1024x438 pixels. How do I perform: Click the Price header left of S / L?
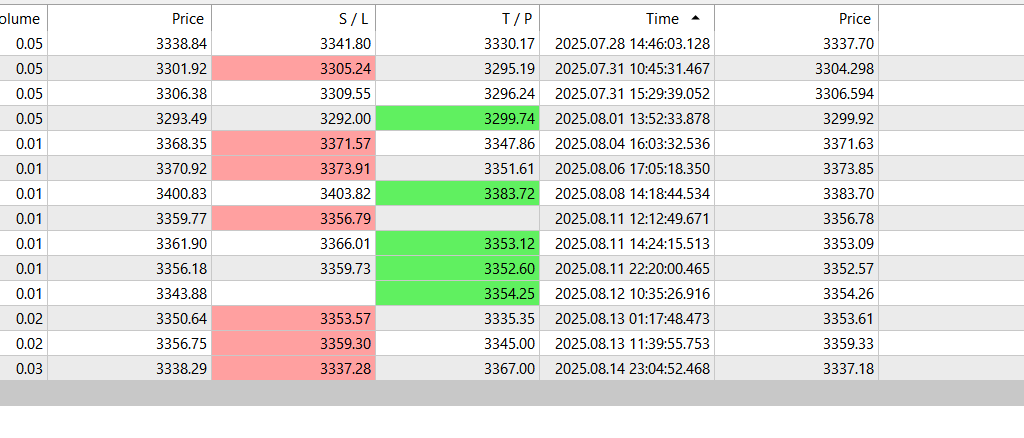pos(188,18)
